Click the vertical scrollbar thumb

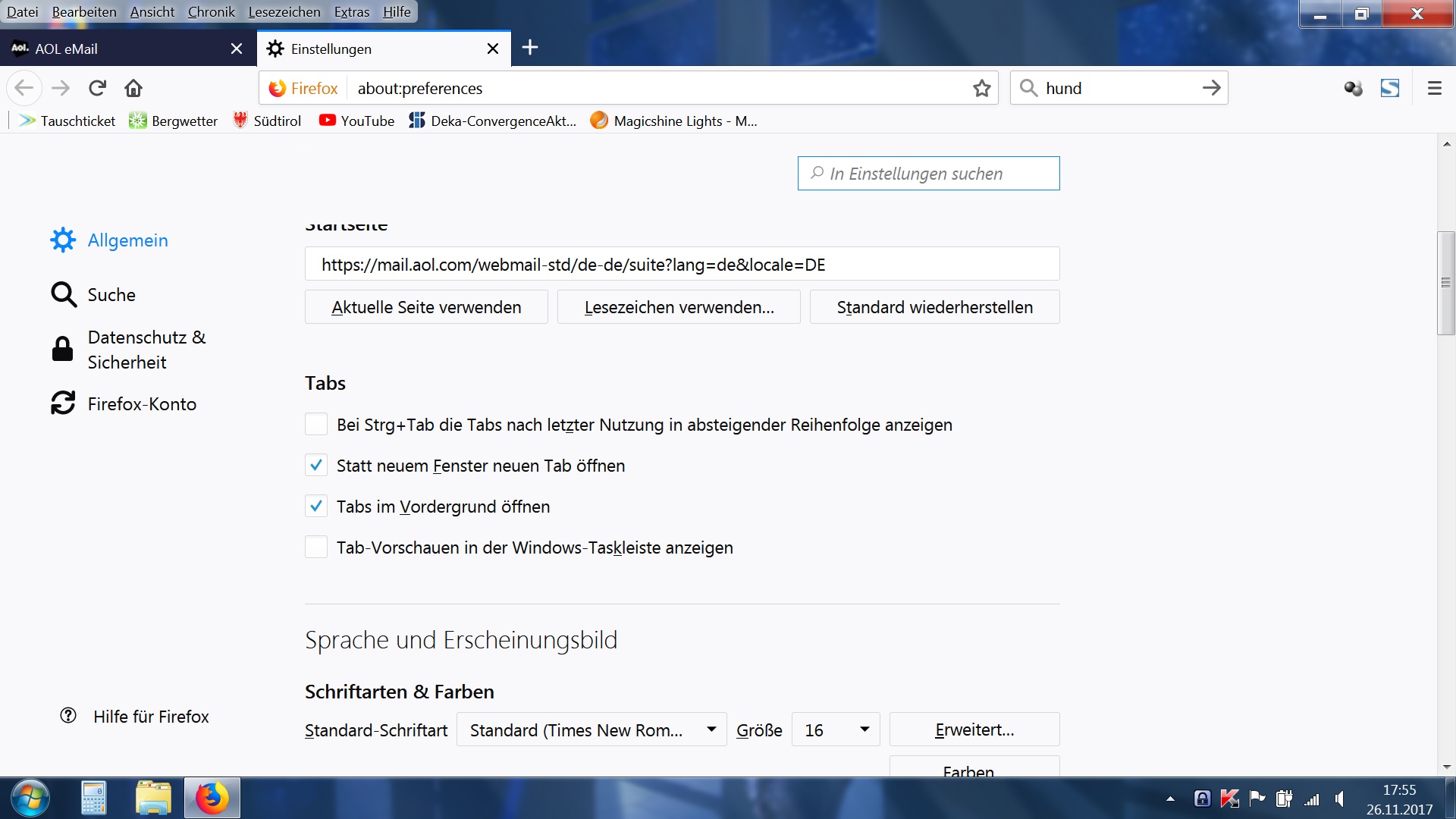(x=1445, y=283)
